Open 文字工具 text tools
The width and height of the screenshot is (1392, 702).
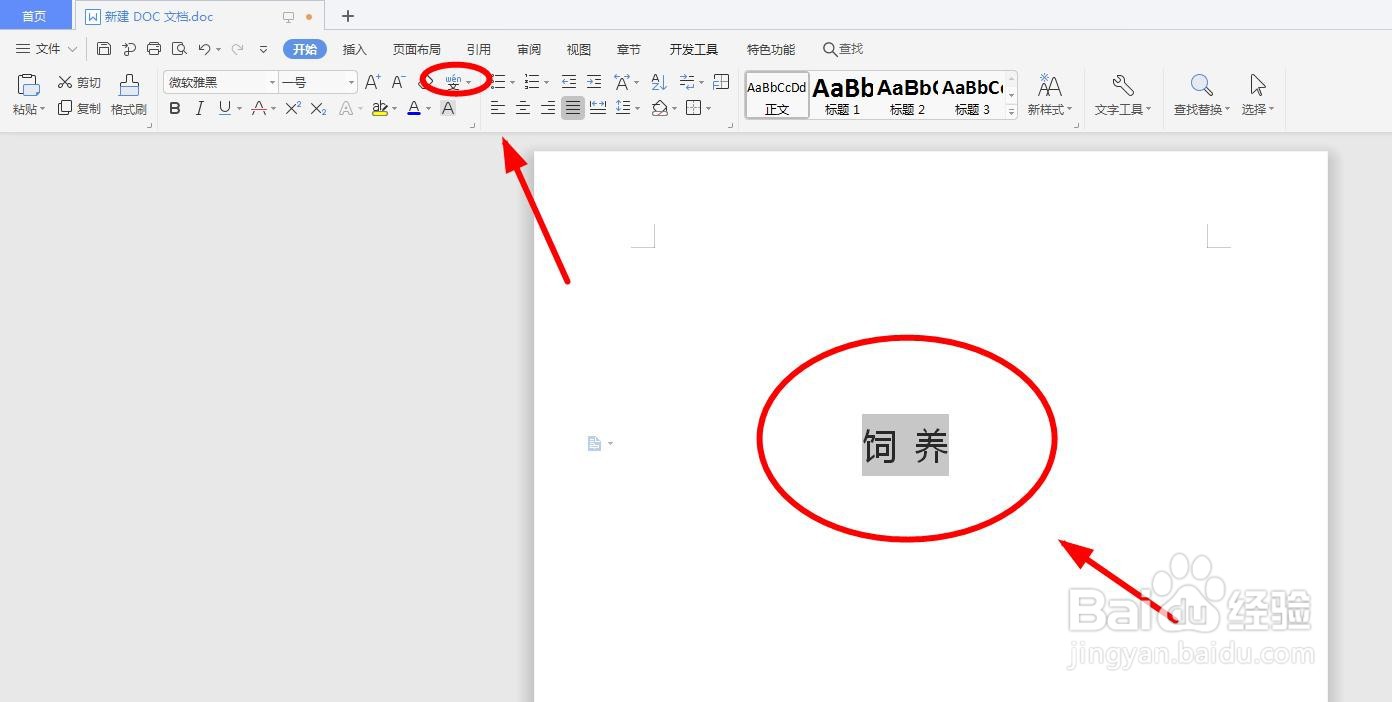click(1123, 95)
